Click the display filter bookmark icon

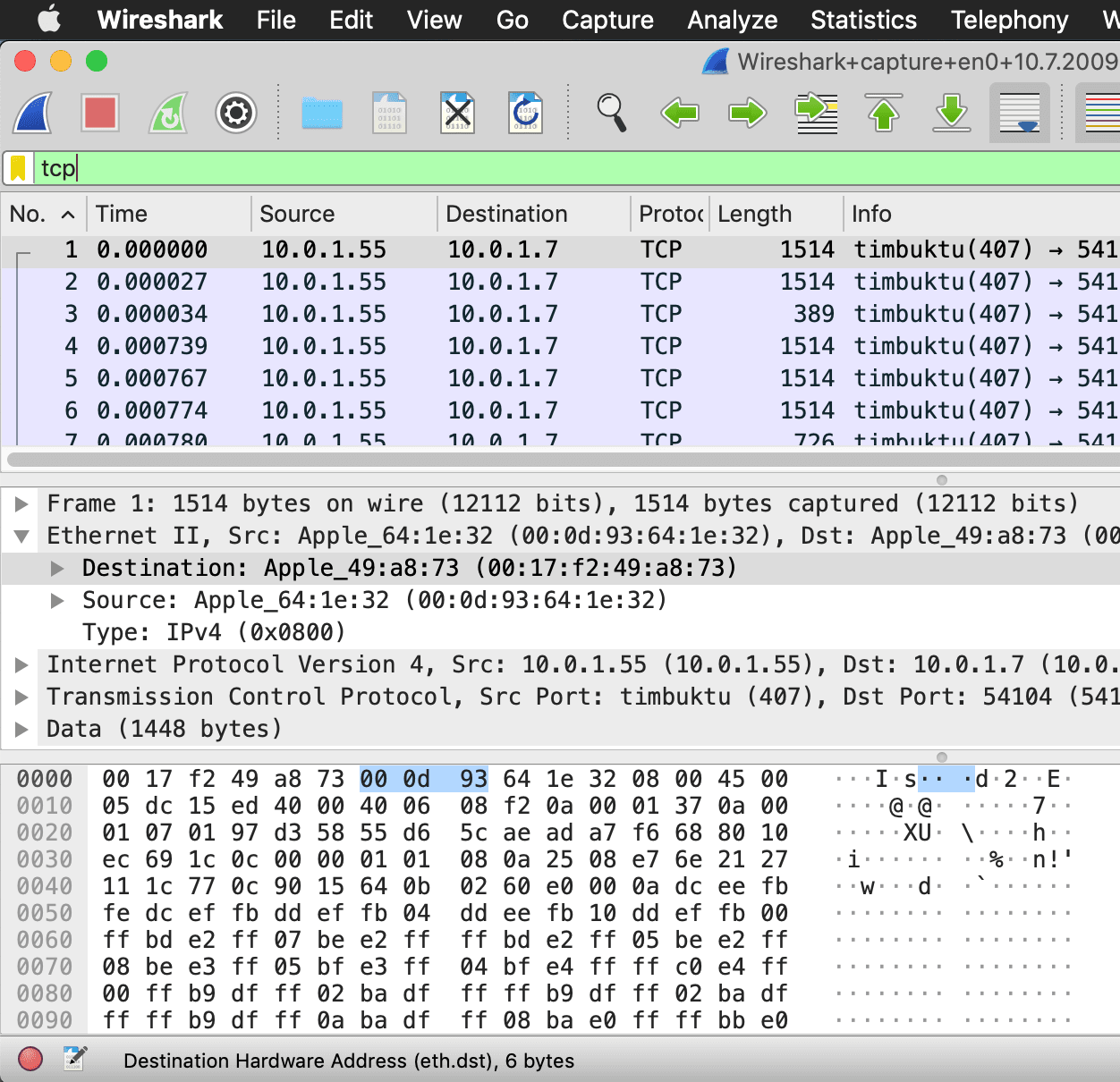17,167
